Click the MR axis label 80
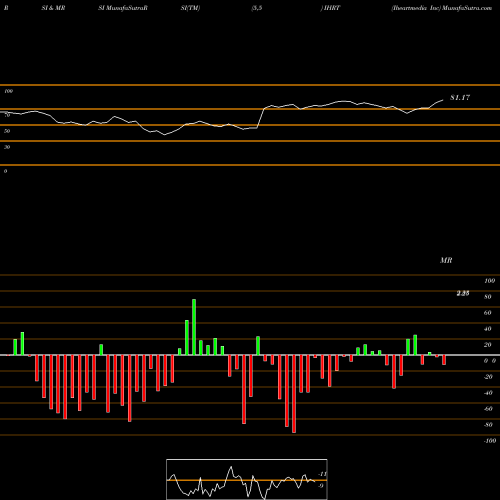The image size is (500, 500). (x=488, y=297)
